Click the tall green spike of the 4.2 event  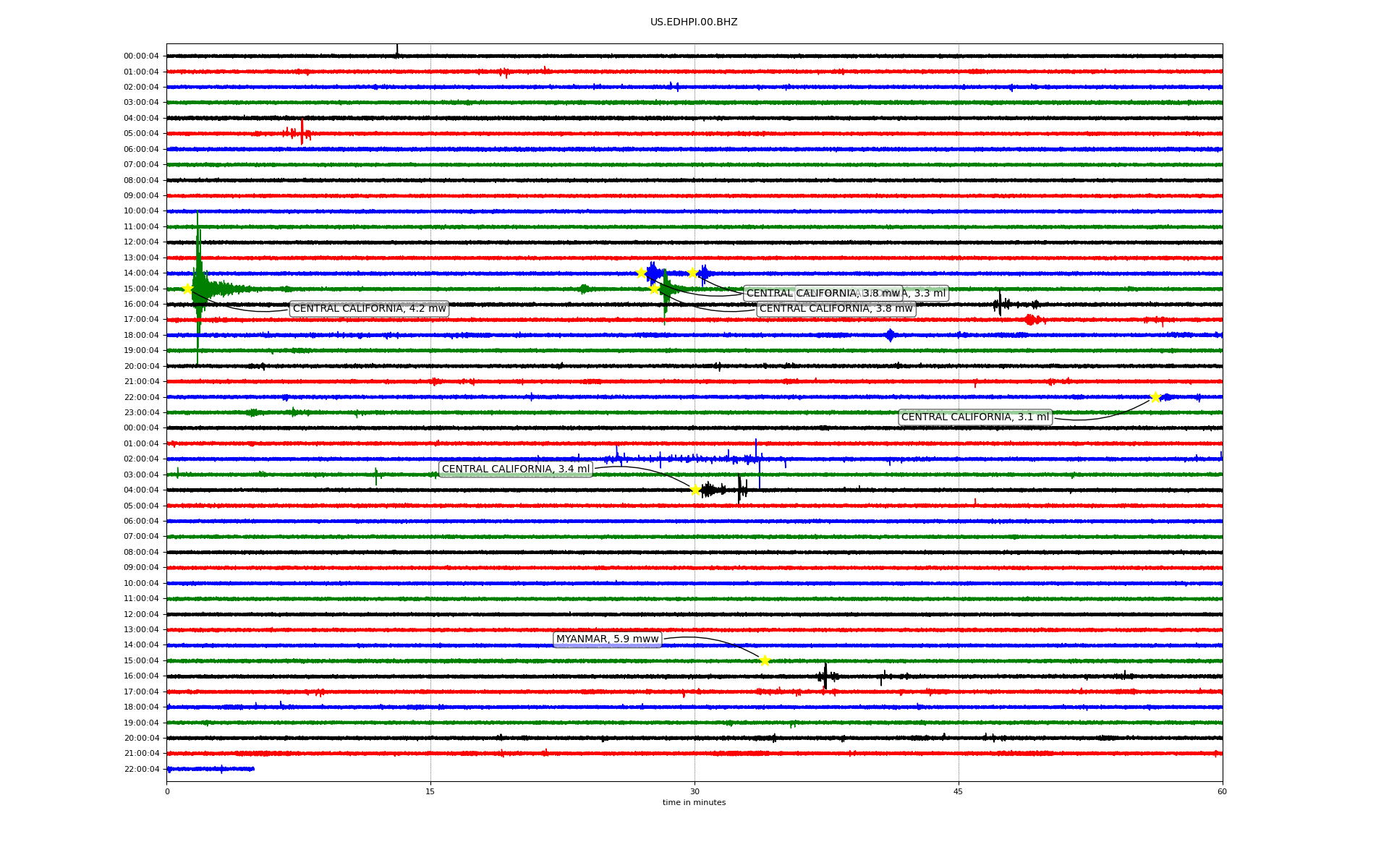197,246
